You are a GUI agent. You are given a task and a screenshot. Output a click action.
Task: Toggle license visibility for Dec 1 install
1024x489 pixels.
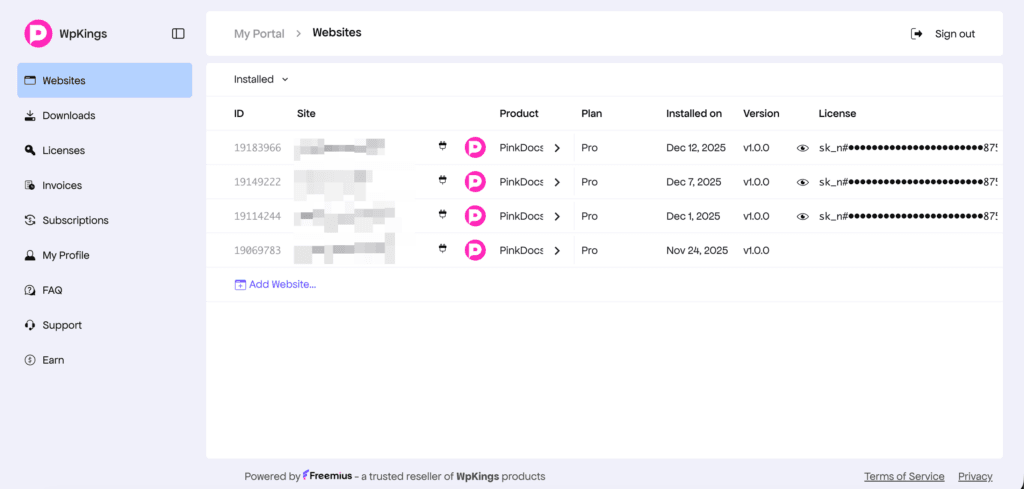point(802,216)
